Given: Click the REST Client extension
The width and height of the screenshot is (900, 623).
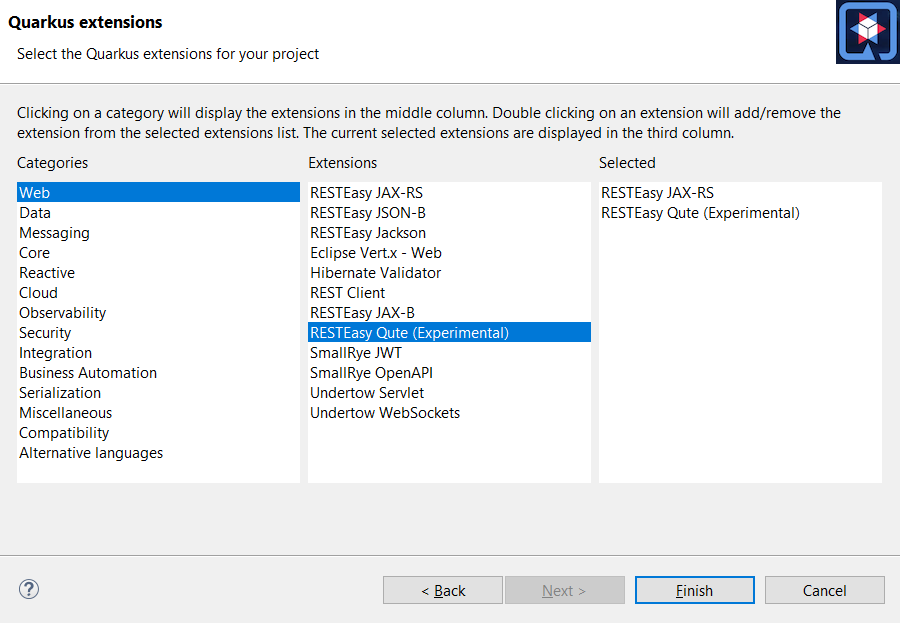Looking at the screenshot, I should [347, 293].
